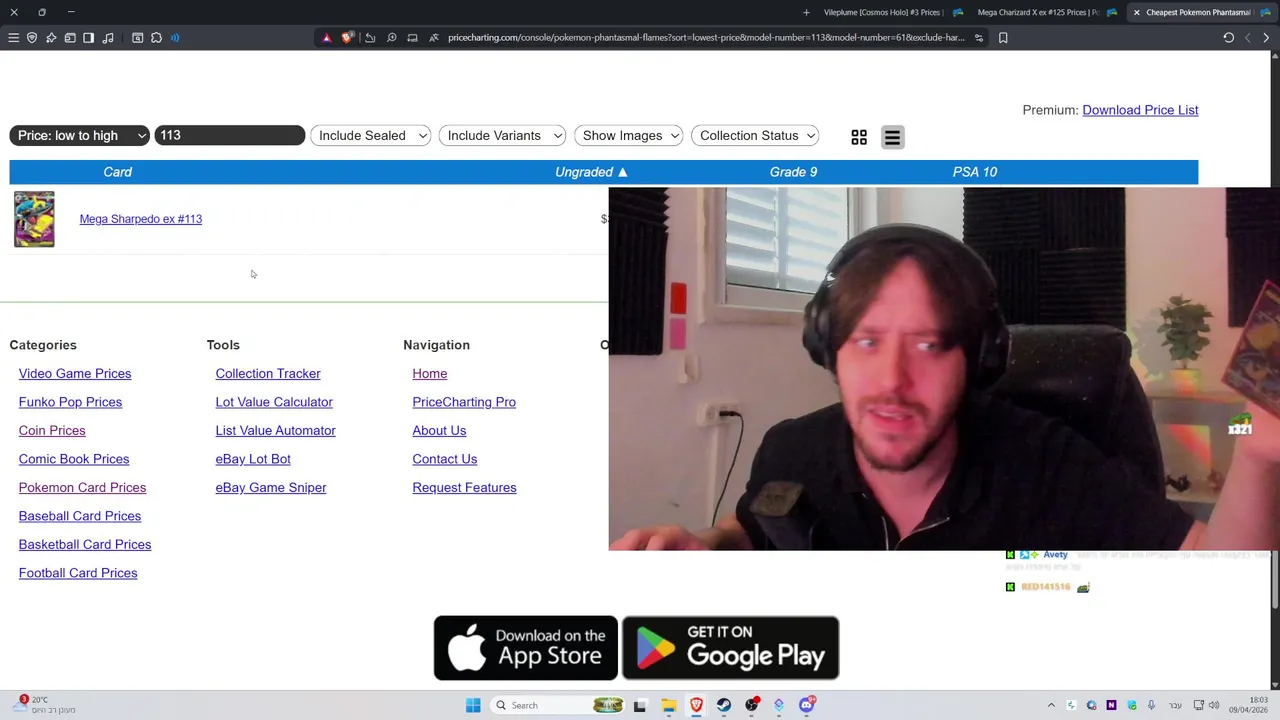This screenshot has width=1280, height=720.
Task: Click the address bar URL
Action: click(x=706, y=38)
